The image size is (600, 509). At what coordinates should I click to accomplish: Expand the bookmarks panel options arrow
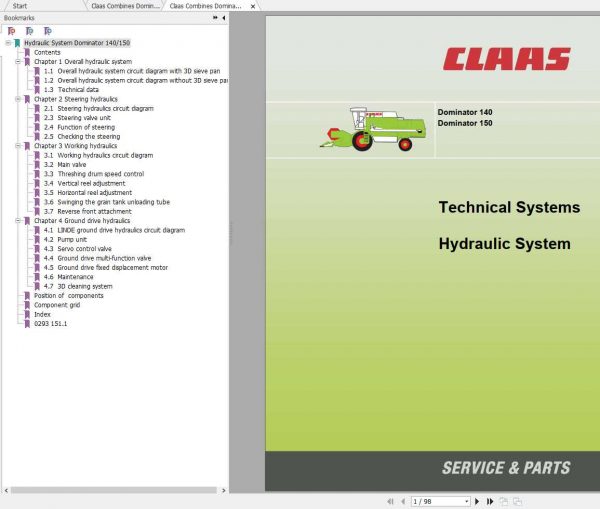point(215,18)
